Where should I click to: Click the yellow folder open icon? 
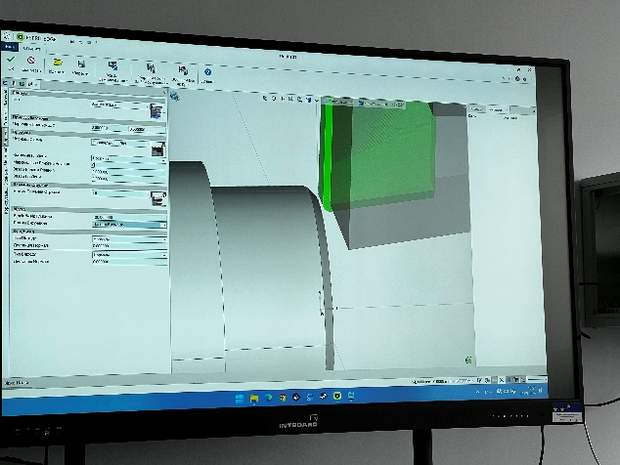(58, 62)
